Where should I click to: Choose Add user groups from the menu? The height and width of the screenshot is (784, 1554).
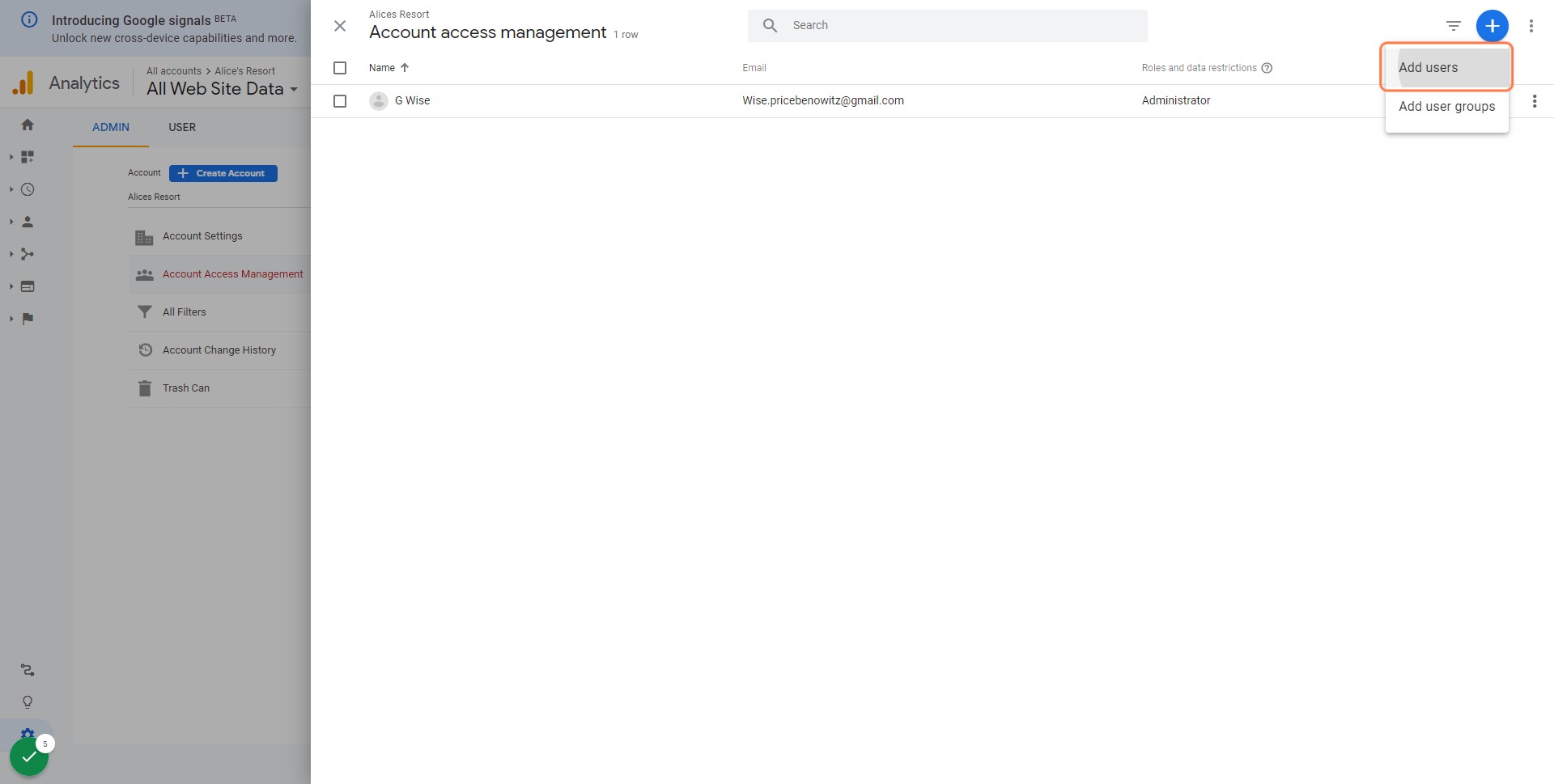click(x=1446, y=107)
